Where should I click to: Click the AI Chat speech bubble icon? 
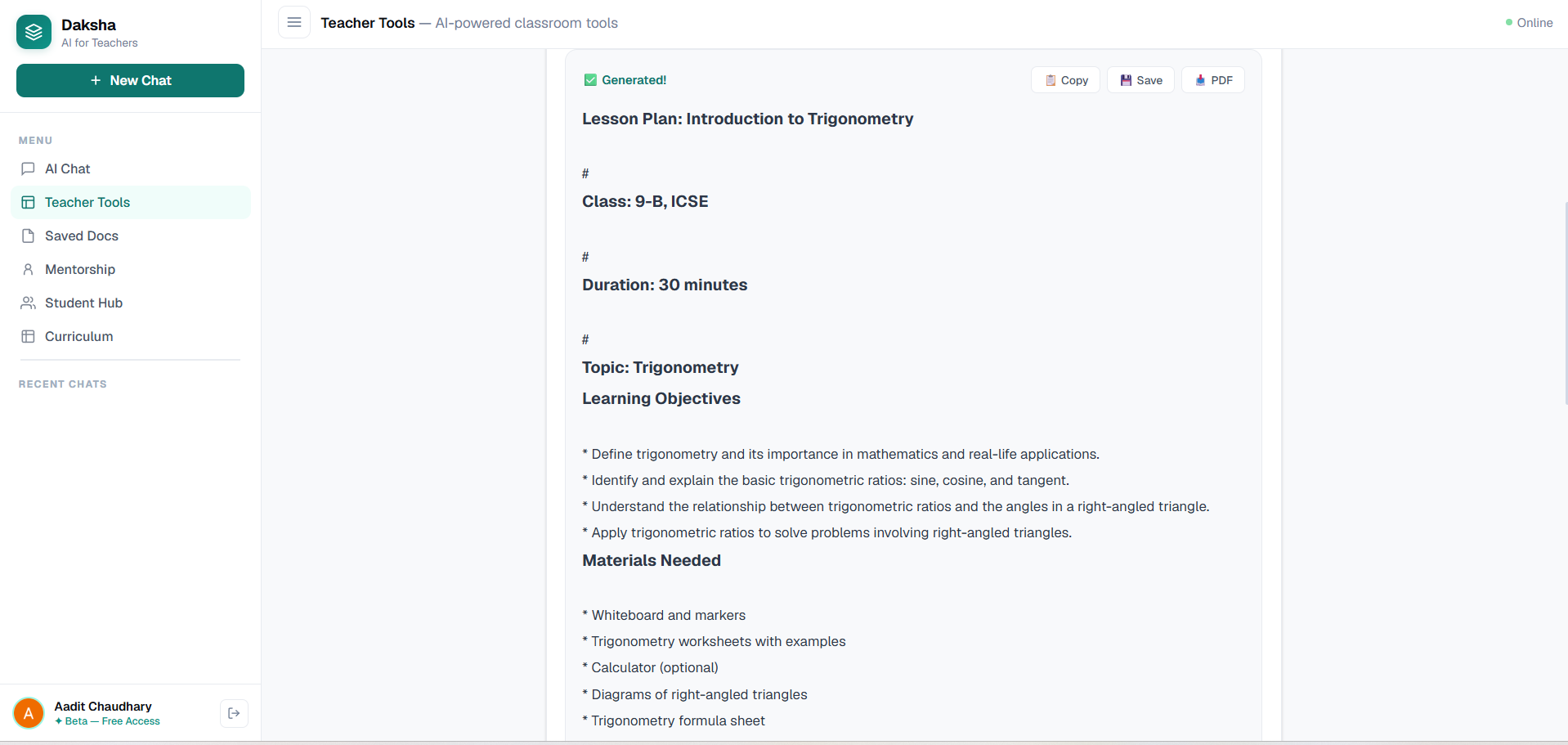tap(28, 168)
